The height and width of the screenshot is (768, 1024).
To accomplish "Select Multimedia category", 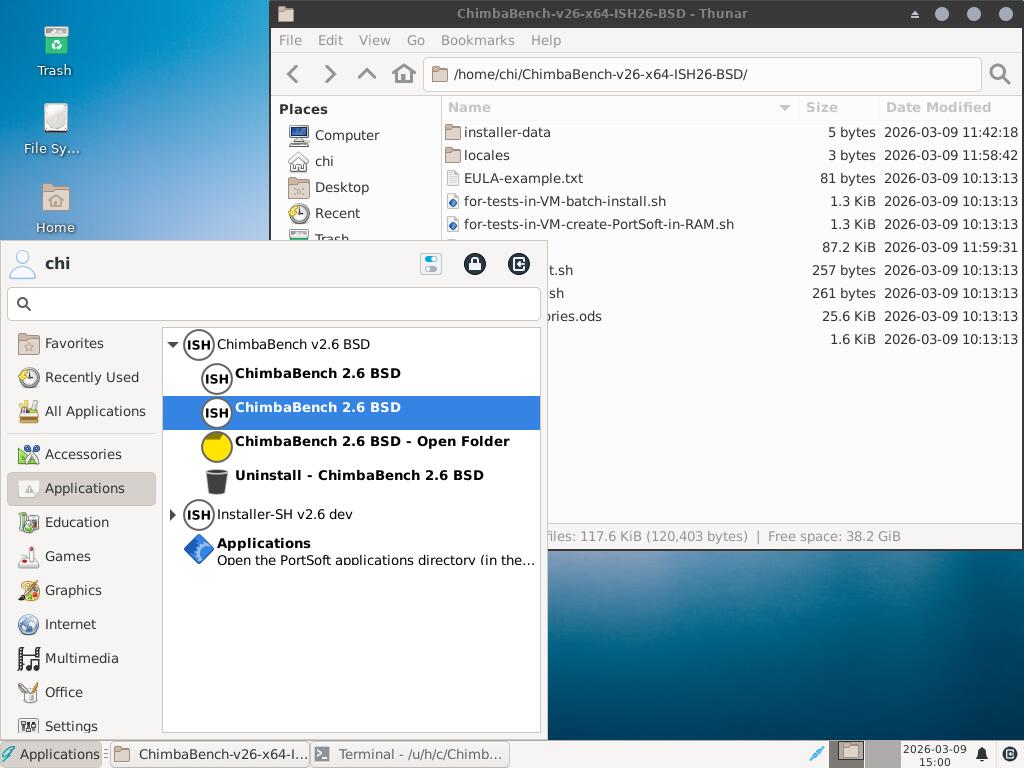I will tap(82, 658).
